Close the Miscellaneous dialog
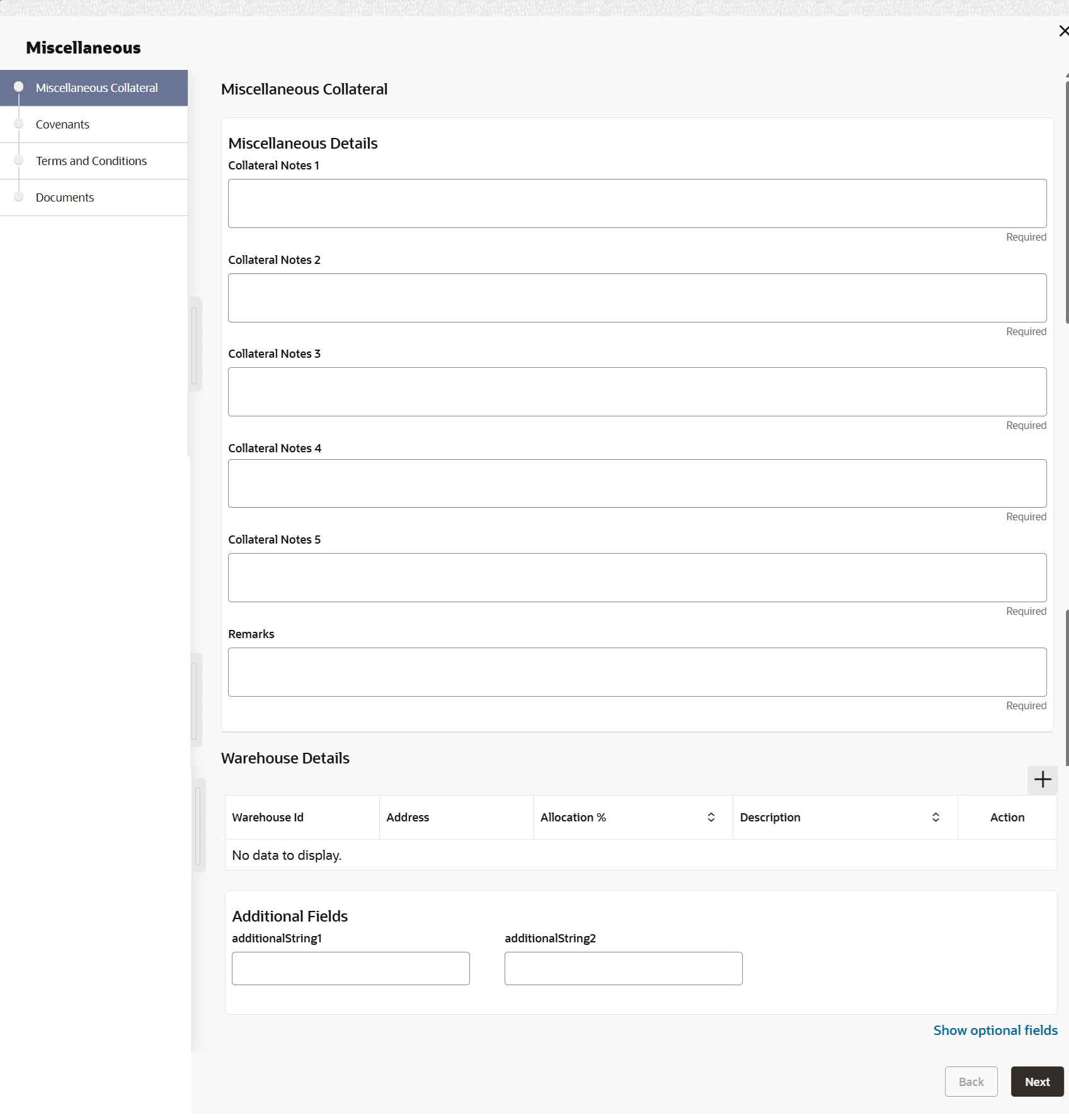1069x1120 pixels. 1063,31
